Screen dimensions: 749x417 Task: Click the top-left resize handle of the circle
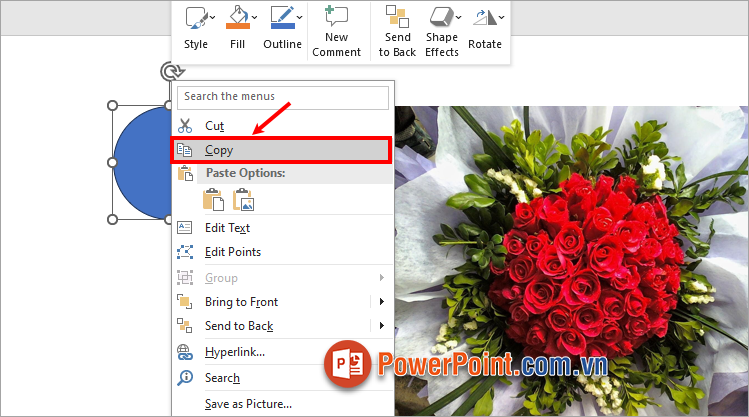tap(112, 106)
